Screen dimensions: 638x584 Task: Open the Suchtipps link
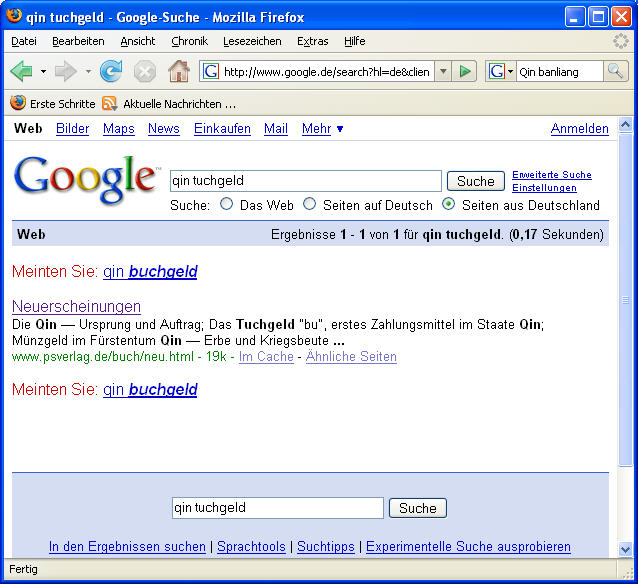click(x=326, y=546)
